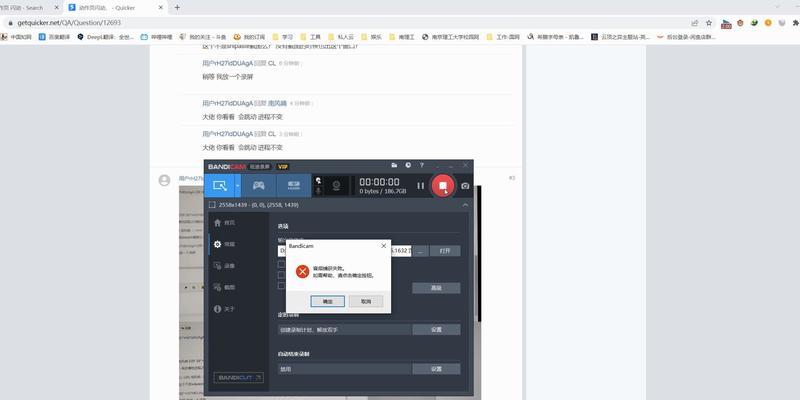Share this page using the address bar share icon

tap(694, 23)
